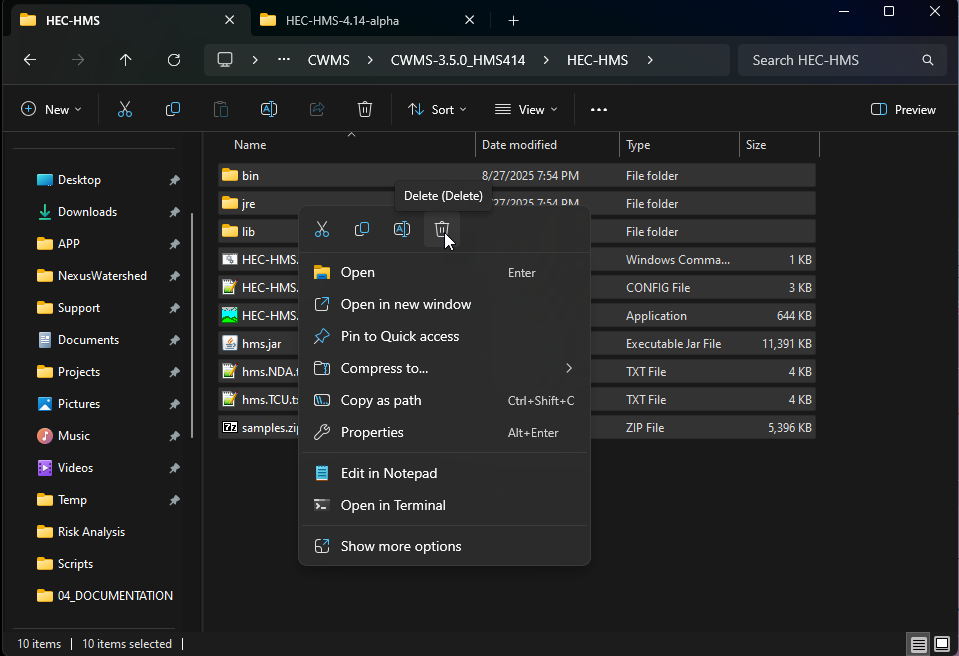Toggle the Preview pane

pyautogui.click(x=903, y=110)
